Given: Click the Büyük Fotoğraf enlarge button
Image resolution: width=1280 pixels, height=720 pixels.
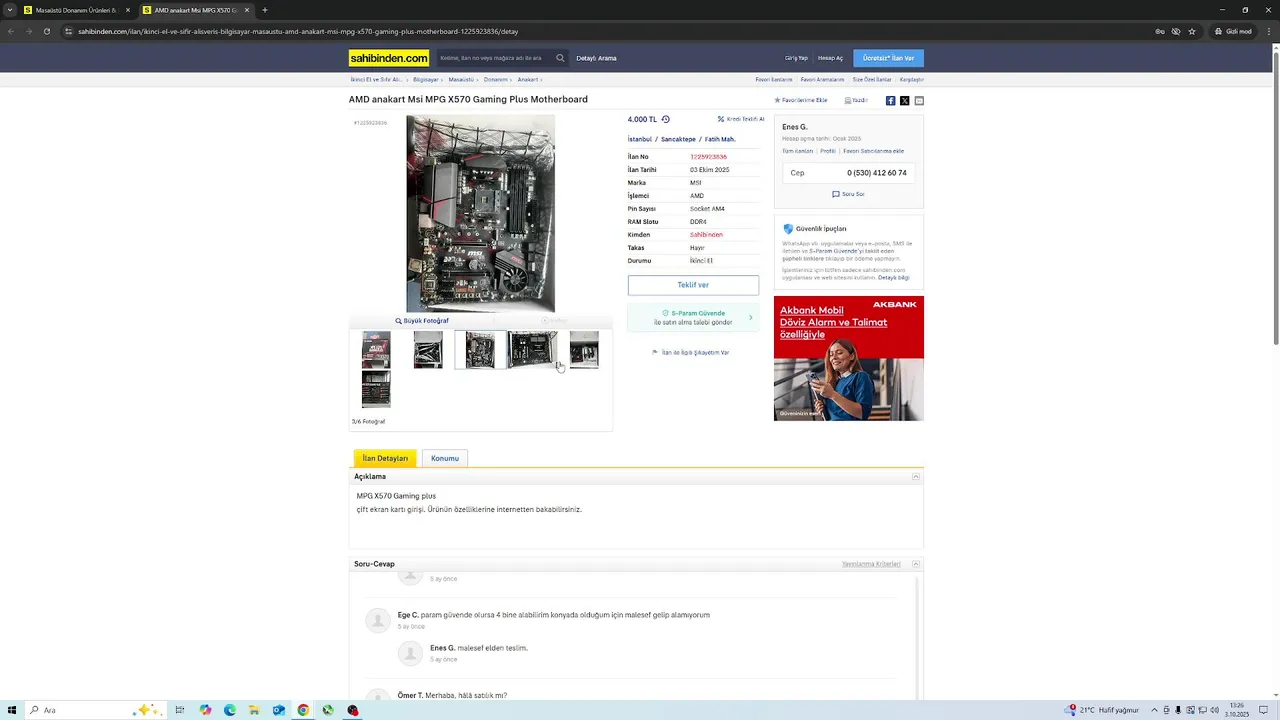Looking at the screenshot, I should (422, 321).
